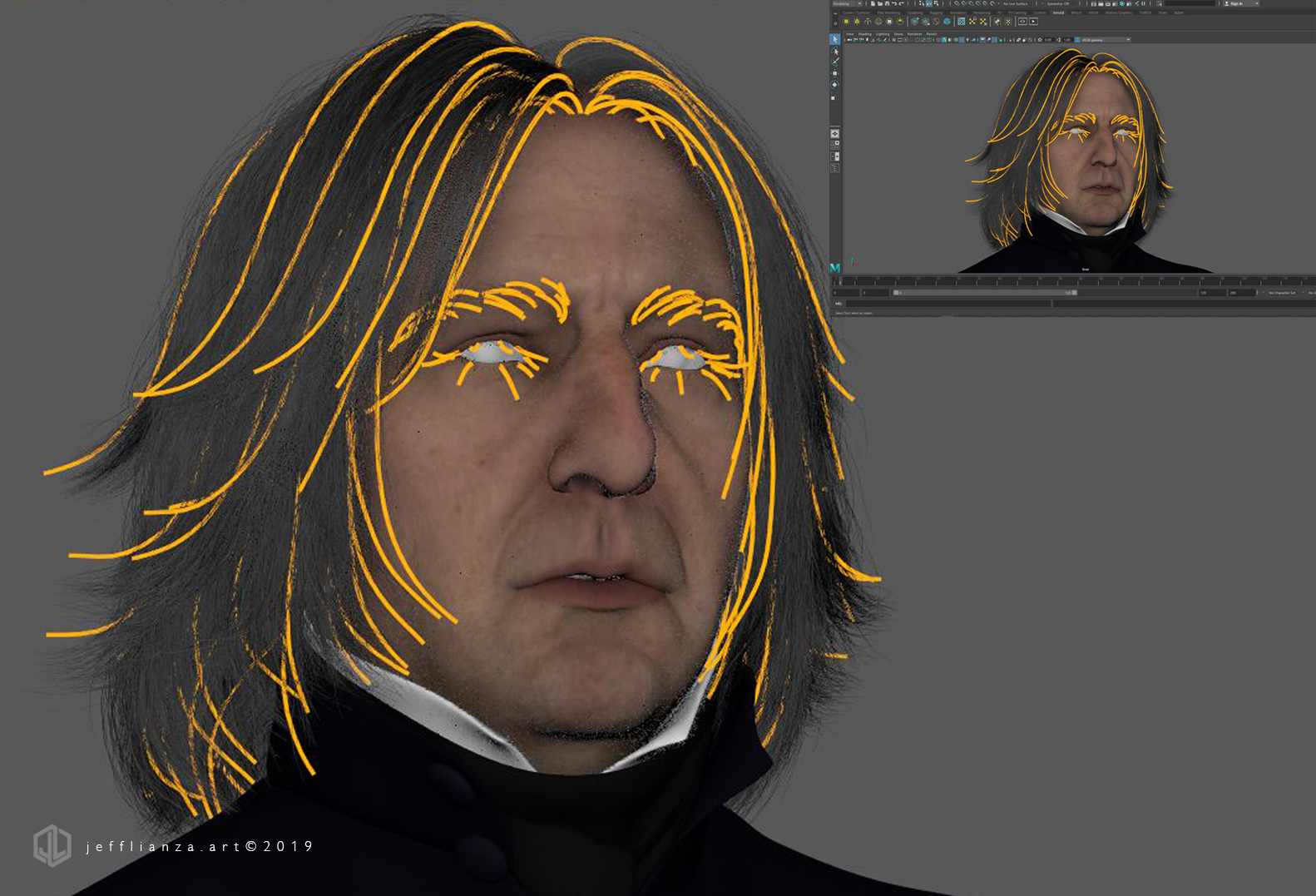Open the Lighting panel menu
This screenshot has width=1316, height=896.
pos(883,34)
